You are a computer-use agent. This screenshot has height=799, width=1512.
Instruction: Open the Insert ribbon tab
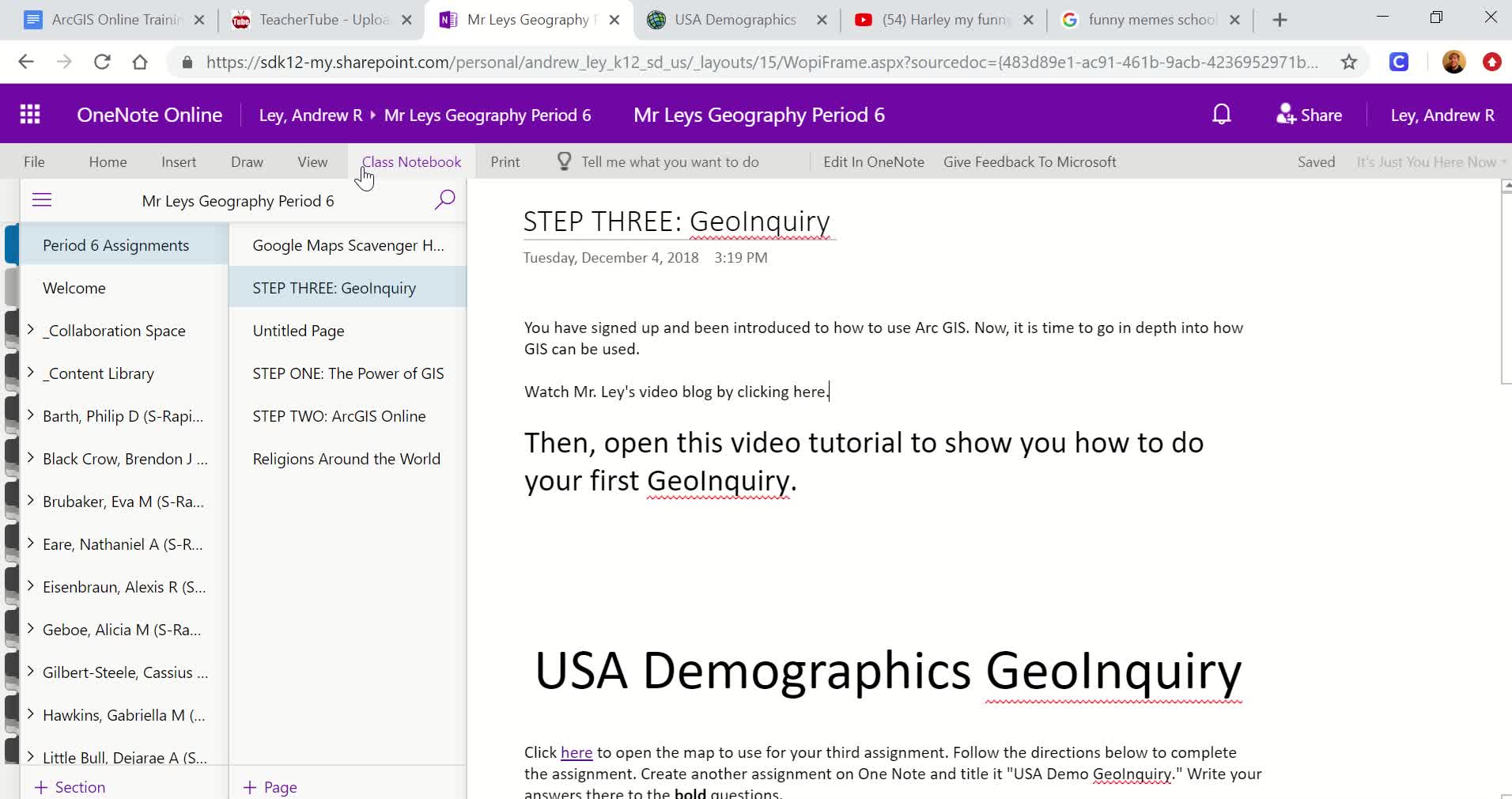tap(179, 161)
